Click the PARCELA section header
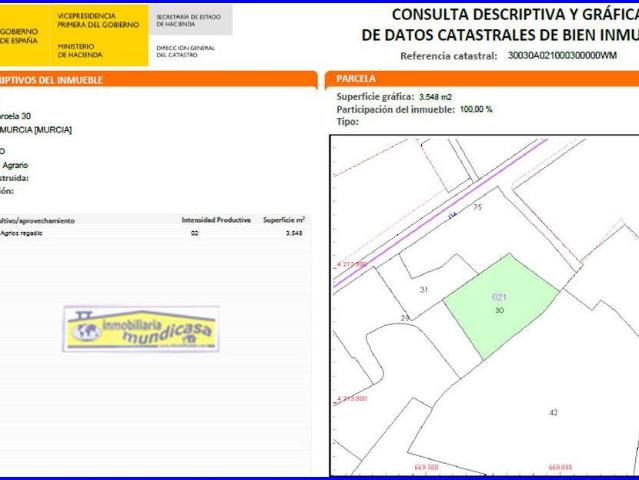The height and width of the screenshot is (480, 639). point(482,79)
